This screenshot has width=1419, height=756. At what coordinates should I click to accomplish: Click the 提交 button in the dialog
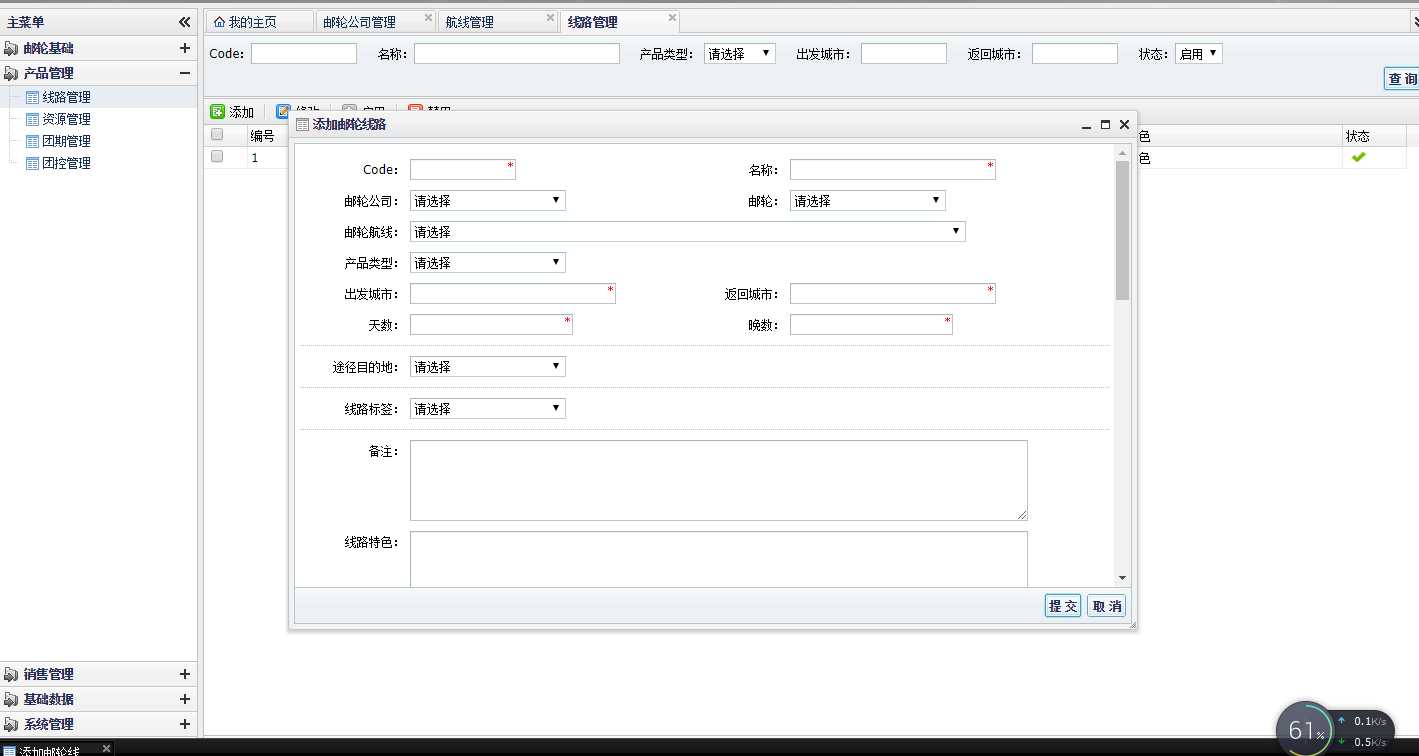1063,606
